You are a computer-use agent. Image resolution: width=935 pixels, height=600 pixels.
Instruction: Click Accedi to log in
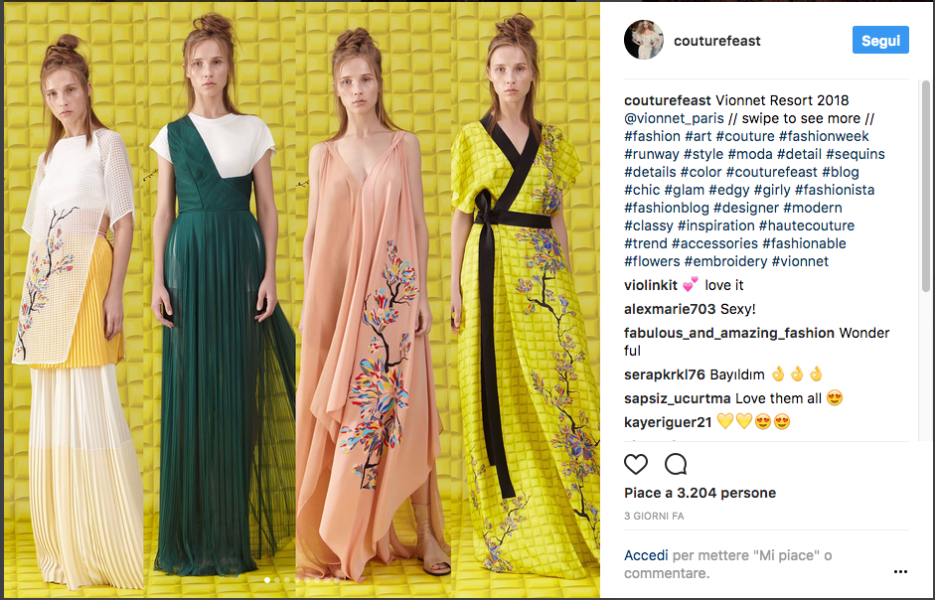pos(646,555)
